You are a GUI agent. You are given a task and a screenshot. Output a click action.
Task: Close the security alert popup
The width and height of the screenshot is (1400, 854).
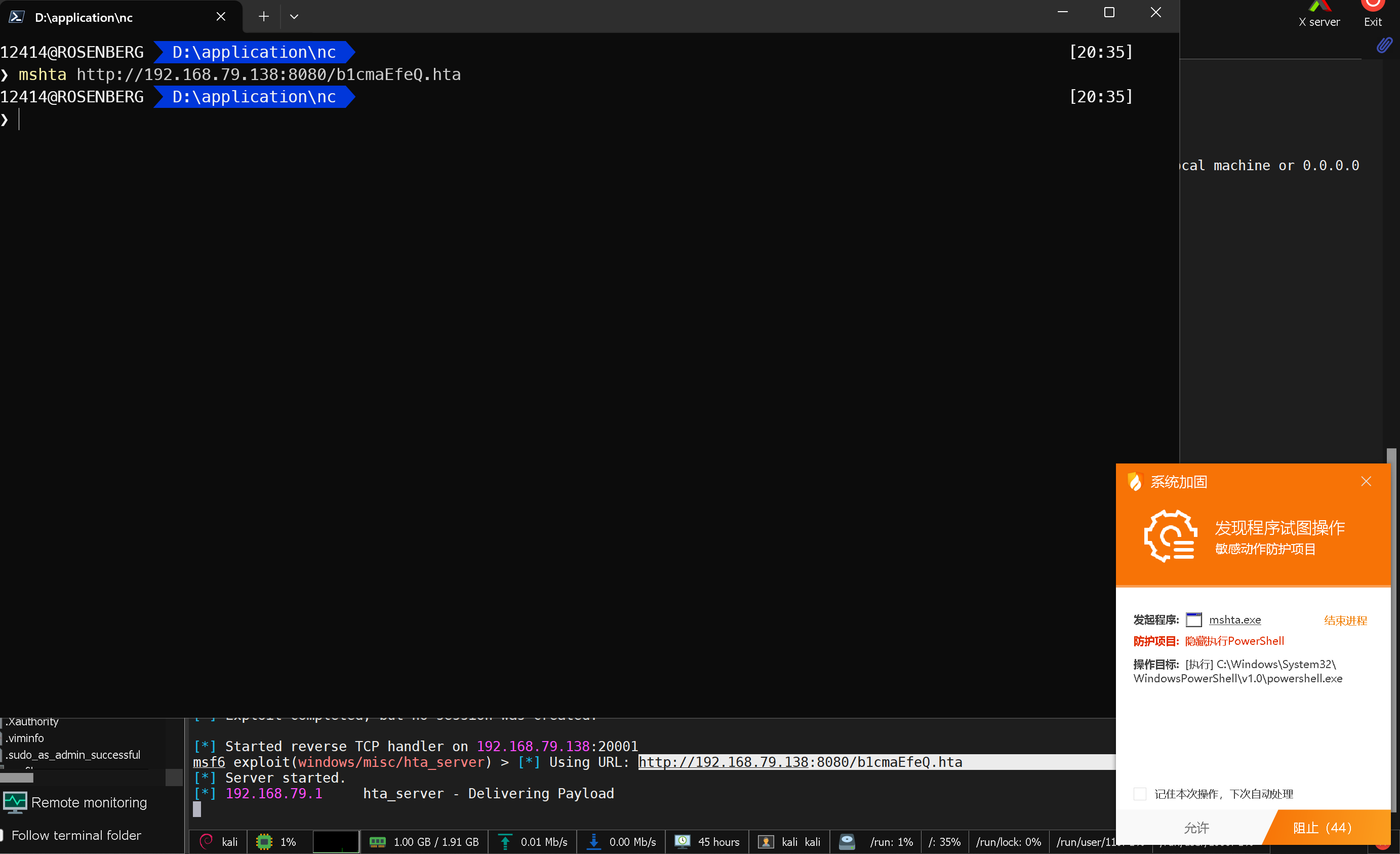point(1366,482)
